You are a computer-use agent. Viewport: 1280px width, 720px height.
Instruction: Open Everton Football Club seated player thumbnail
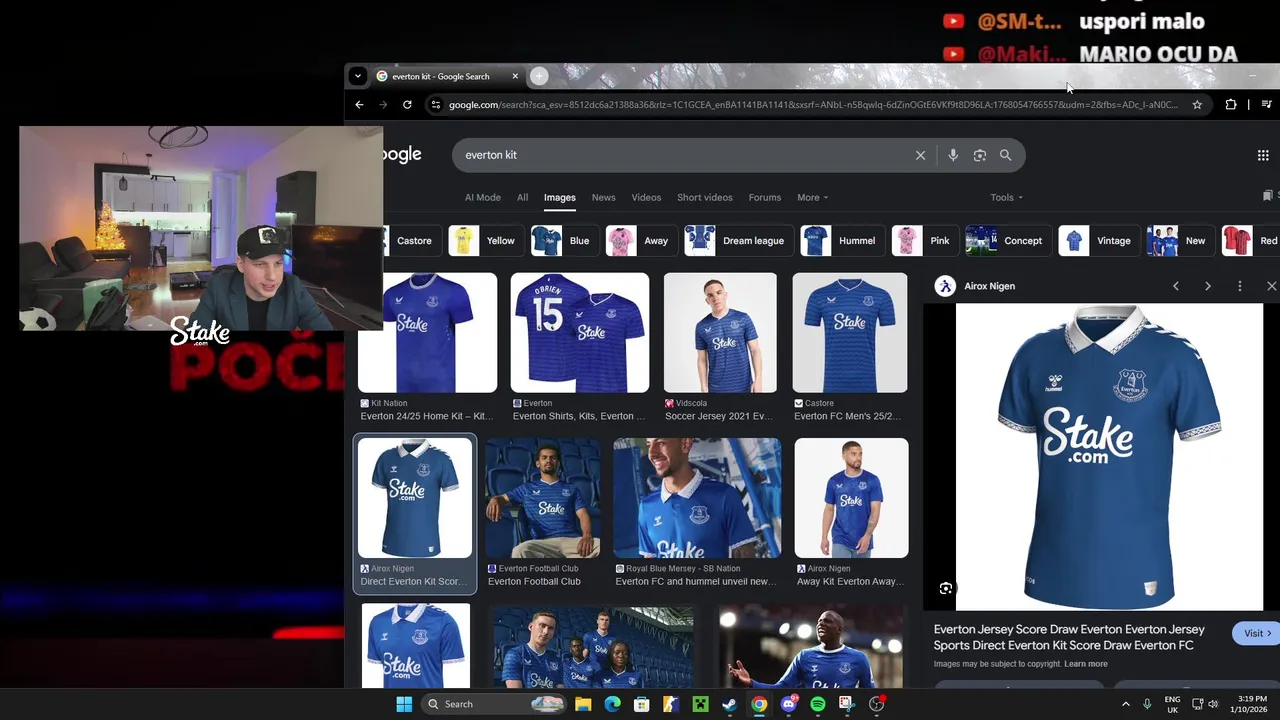click(x=543, y=498)
